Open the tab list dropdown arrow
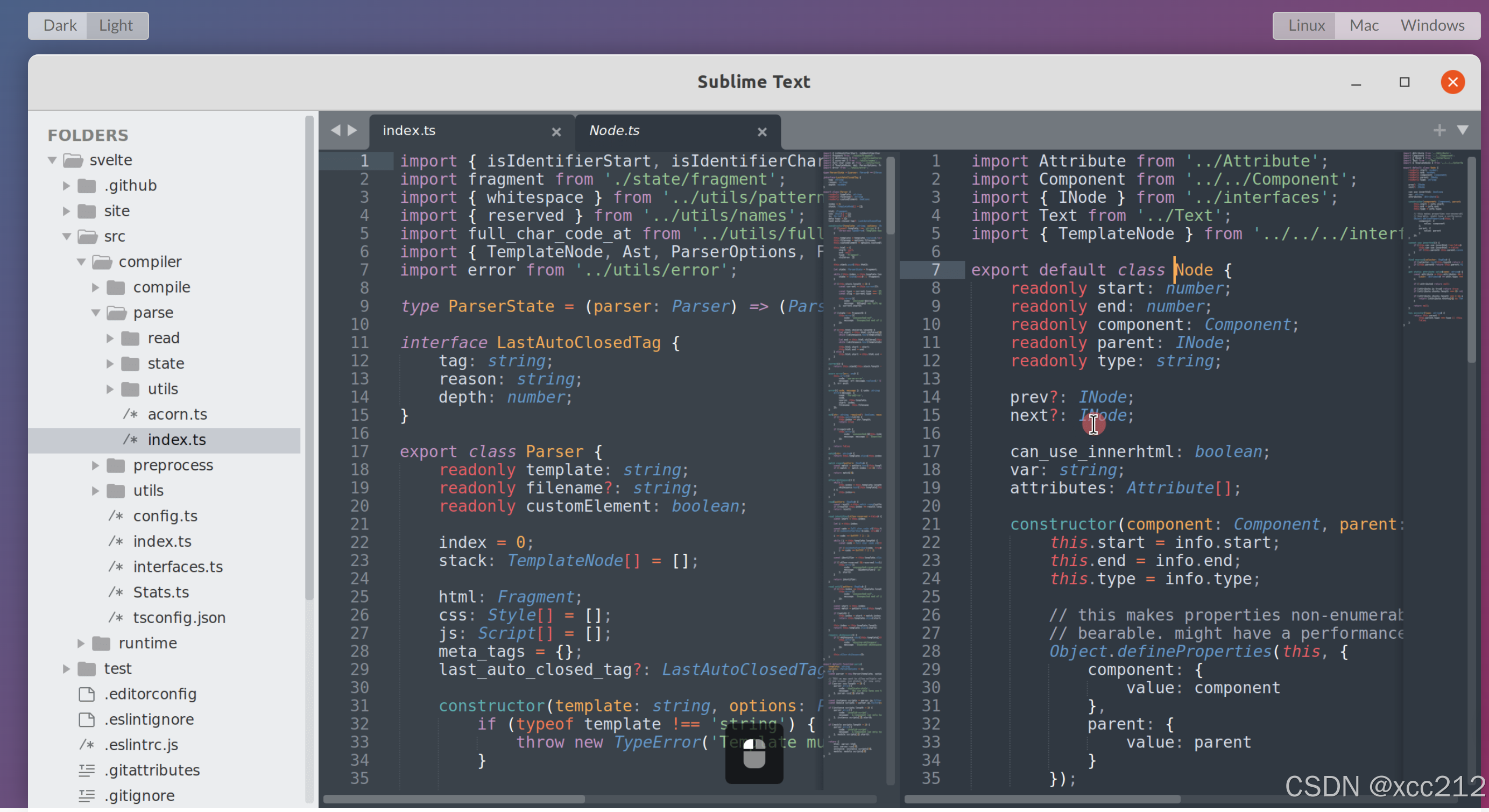1489x812 pixels. 1463,130
